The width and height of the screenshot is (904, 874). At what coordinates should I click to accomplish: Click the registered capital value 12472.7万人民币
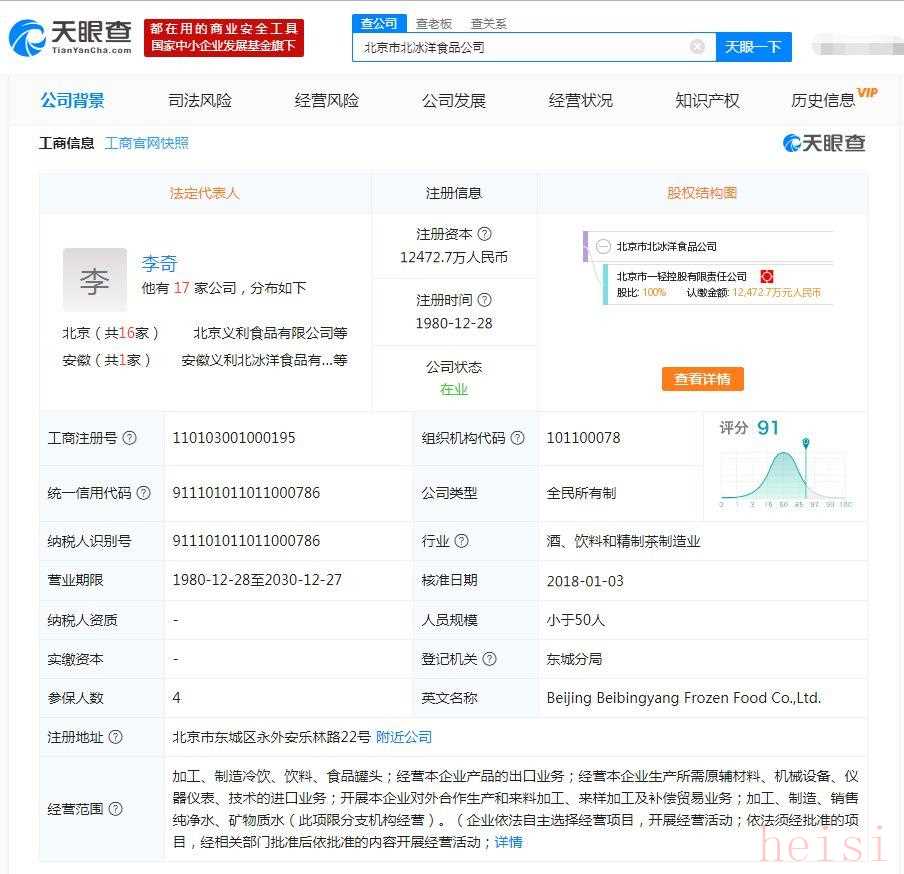(x=454, y=257)
